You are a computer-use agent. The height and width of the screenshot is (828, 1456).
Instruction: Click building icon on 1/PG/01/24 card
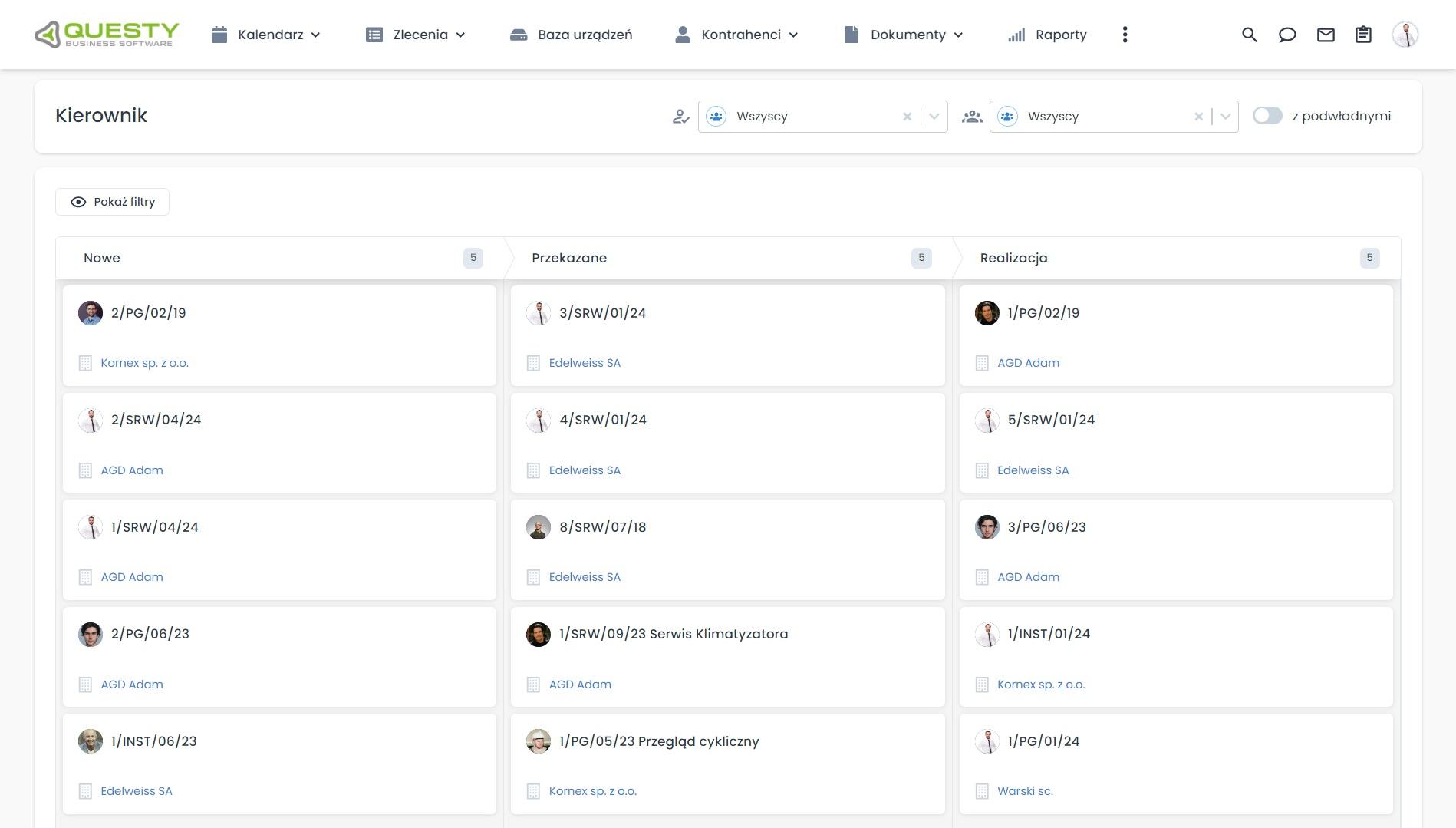pos(982,791)
